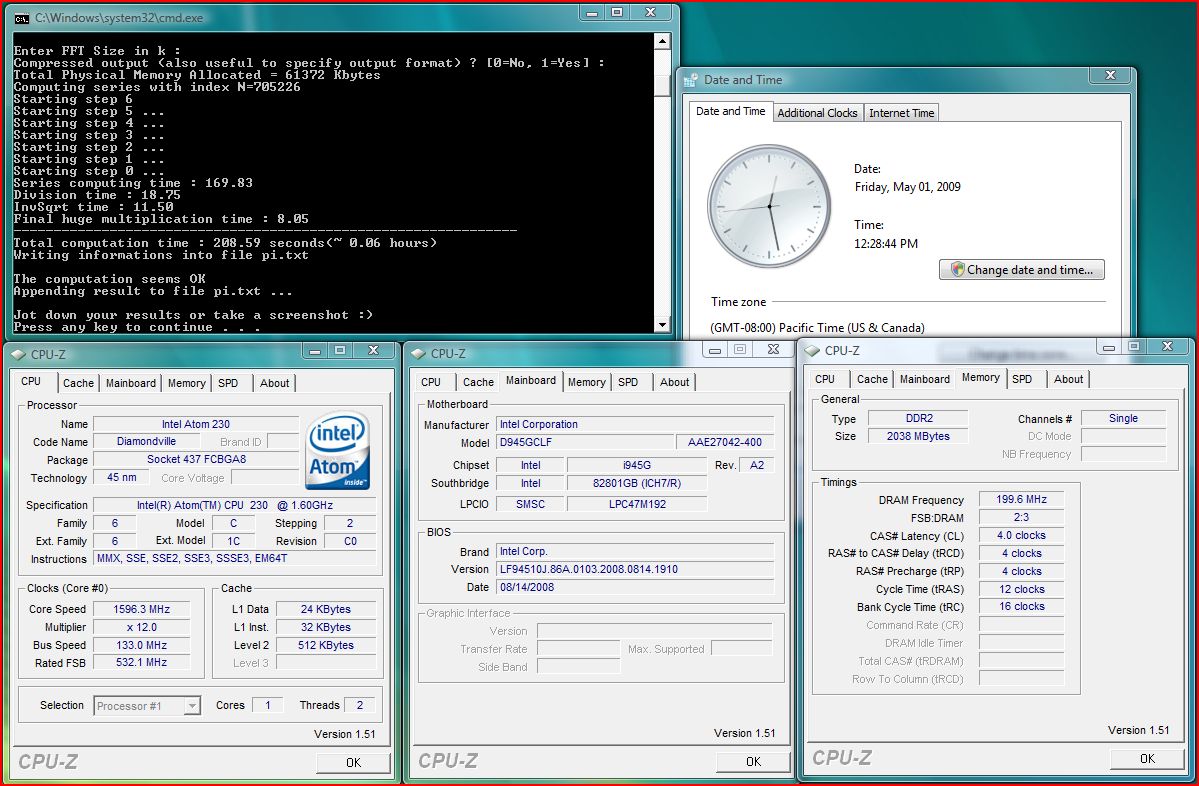Viewport: 1199px width, 786px height.
Task: Click OK in the left CPU-Z window
Action: pyautogui.click(x=353, y=762)
